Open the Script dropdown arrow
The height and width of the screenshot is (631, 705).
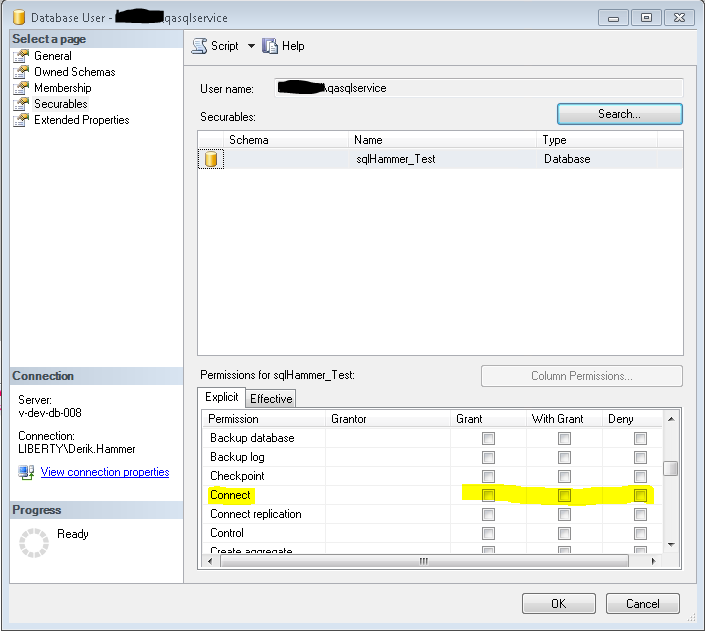click(251, 46)
